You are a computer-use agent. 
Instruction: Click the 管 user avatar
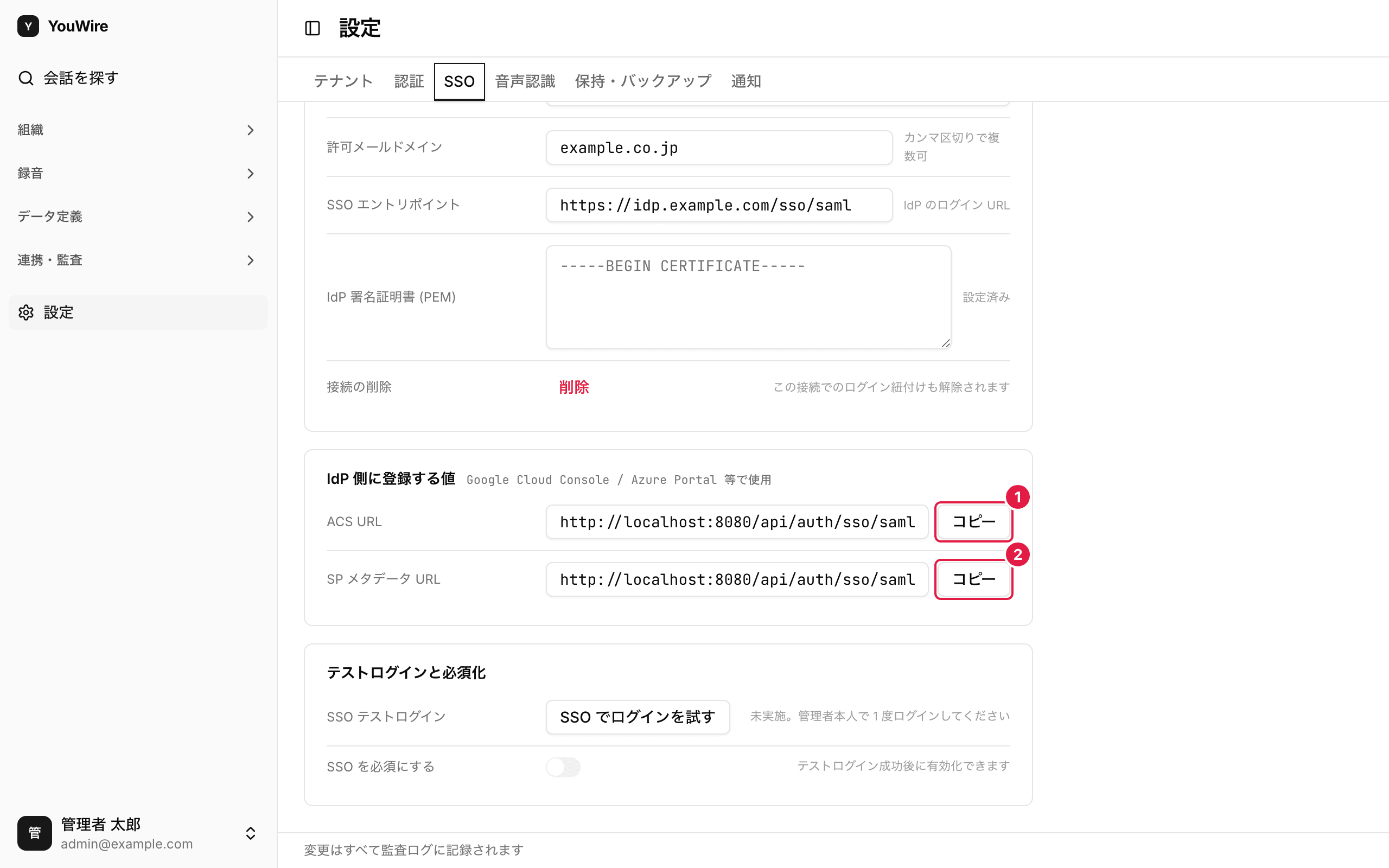pos(34,833)
